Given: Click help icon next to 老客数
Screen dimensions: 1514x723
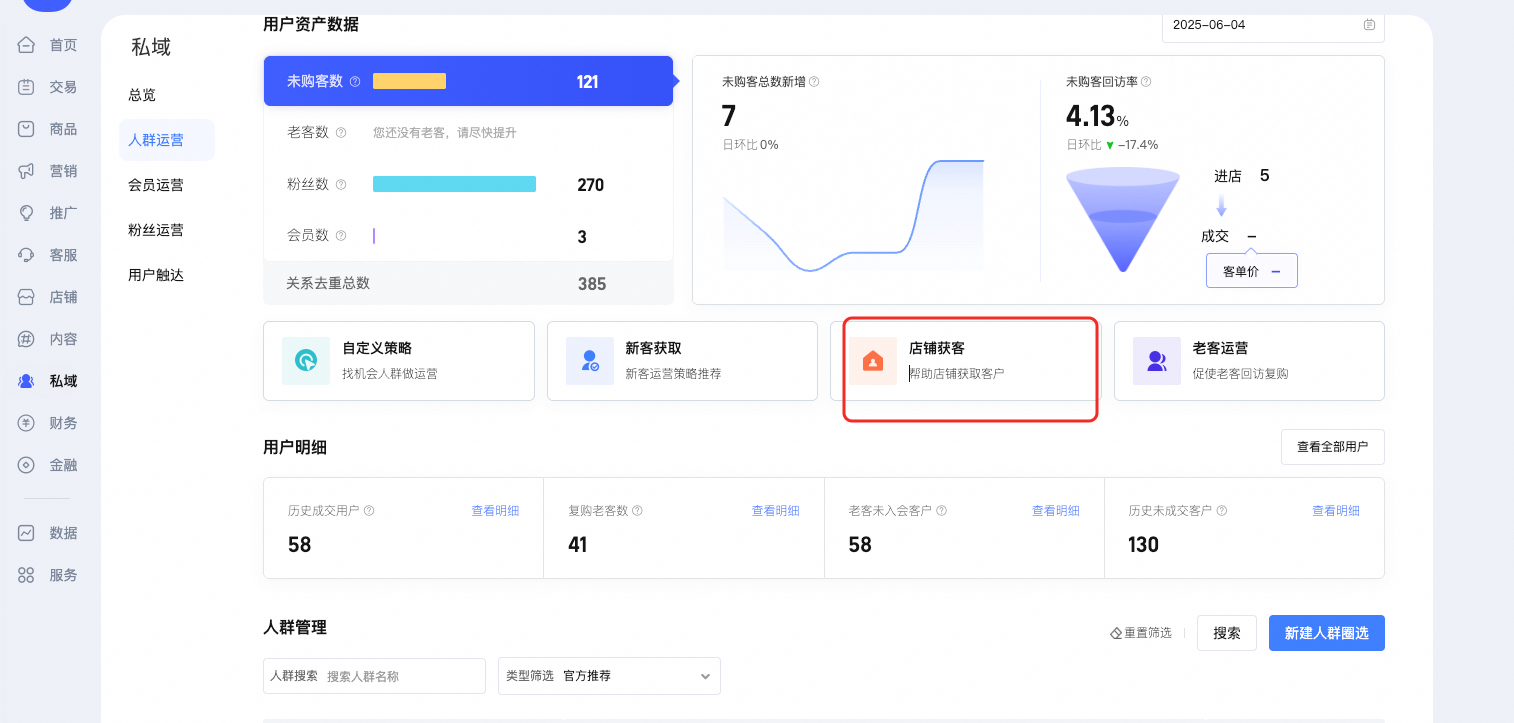Looking at the screenshot, I should [x=341, y=132].
